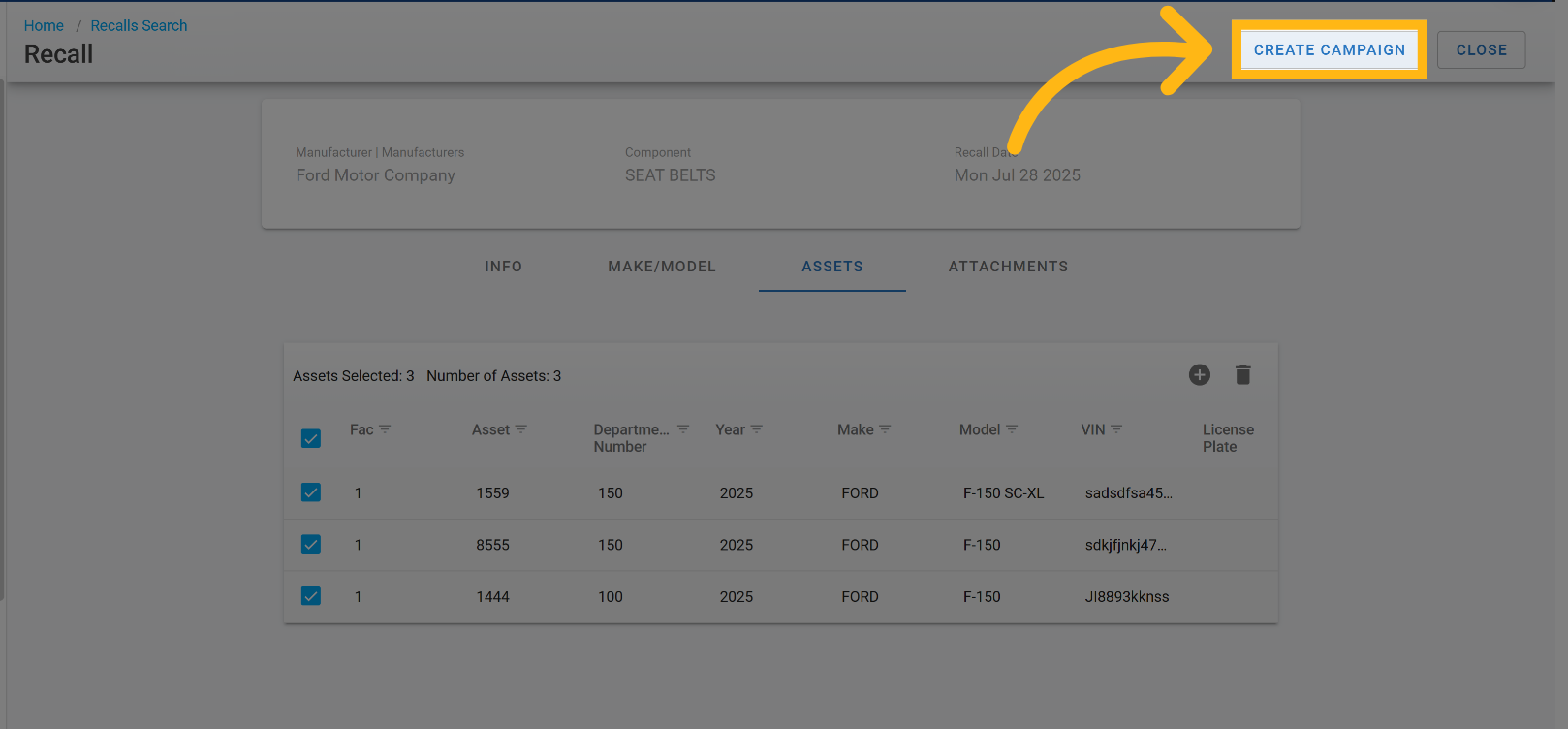The height and width of the screenshot is (729, 1568).
Task: Go back to Recalls Search breadcrumb
Action: pyautogui.click(x=139, y=26)
